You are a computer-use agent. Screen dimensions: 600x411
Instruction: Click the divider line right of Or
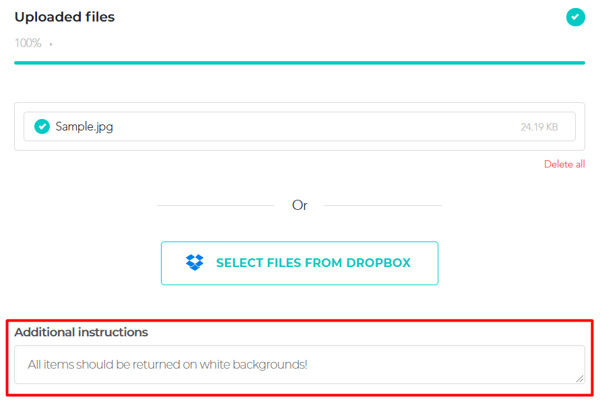[383, 206]
